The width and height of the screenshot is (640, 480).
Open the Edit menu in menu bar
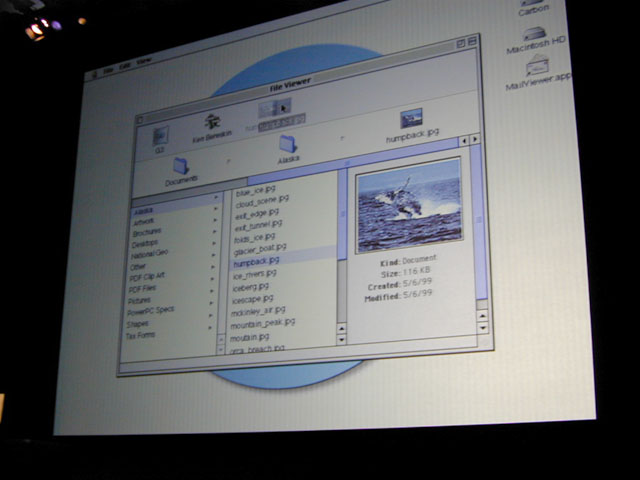125,66
